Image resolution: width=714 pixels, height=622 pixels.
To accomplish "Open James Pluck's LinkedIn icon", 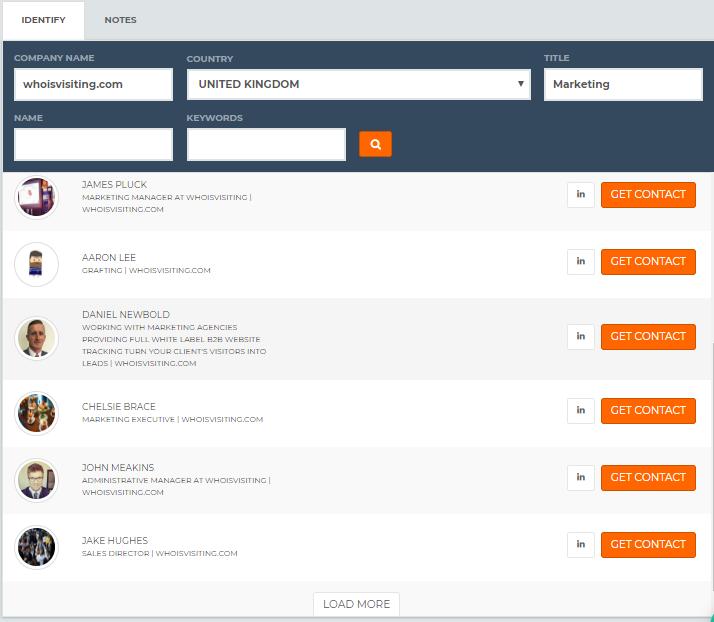I will pos(581,194).
